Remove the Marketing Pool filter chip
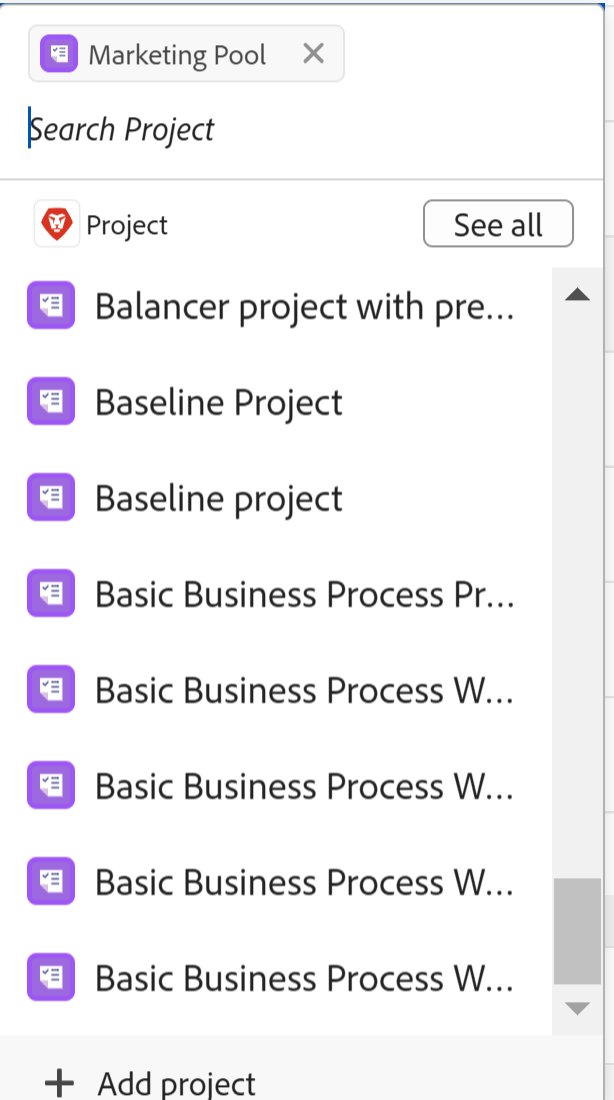614x1100 pixels. click(x=313, y=53)
